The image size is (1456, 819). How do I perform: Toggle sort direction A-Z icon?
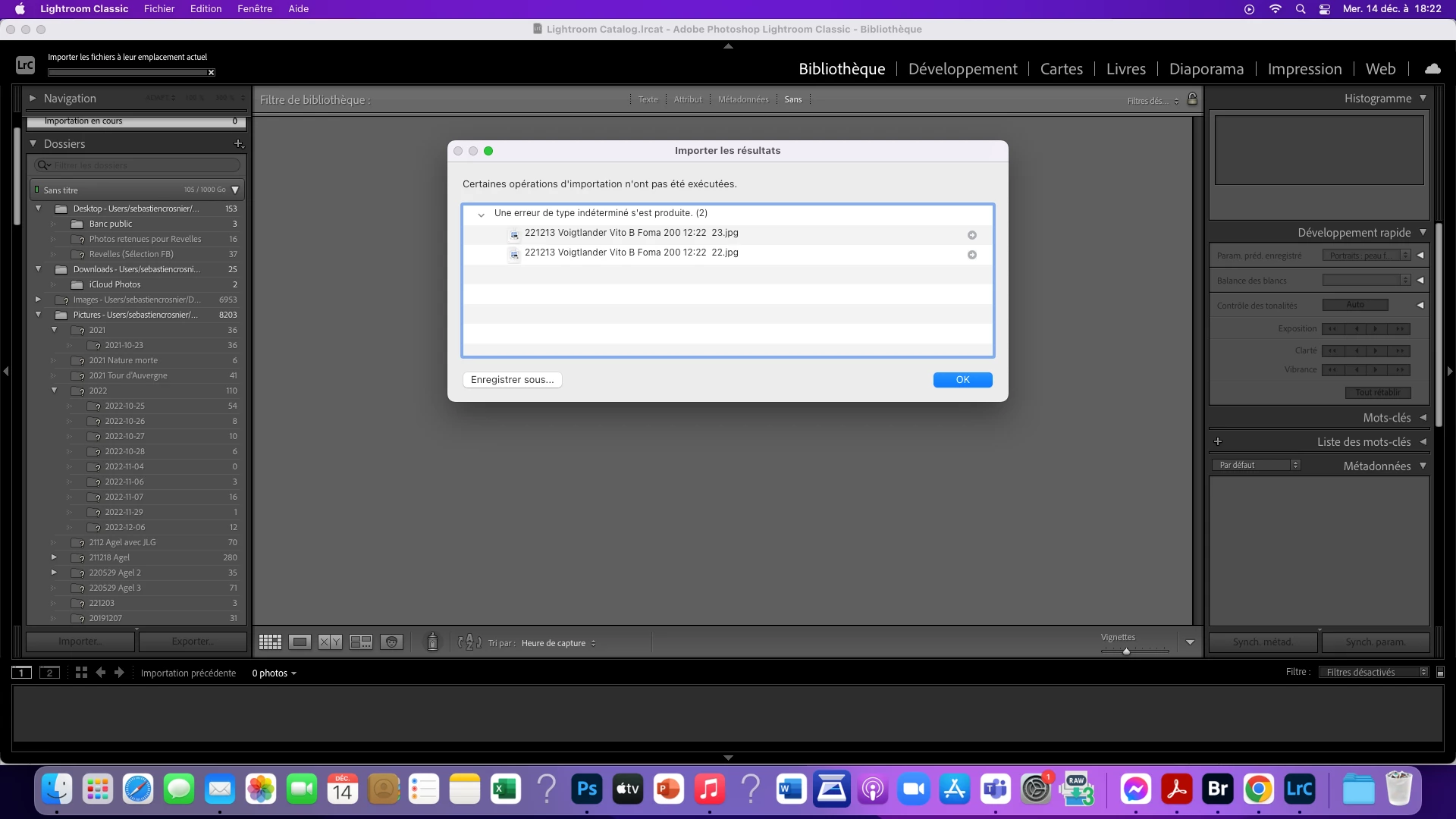[x=469, y=642]
